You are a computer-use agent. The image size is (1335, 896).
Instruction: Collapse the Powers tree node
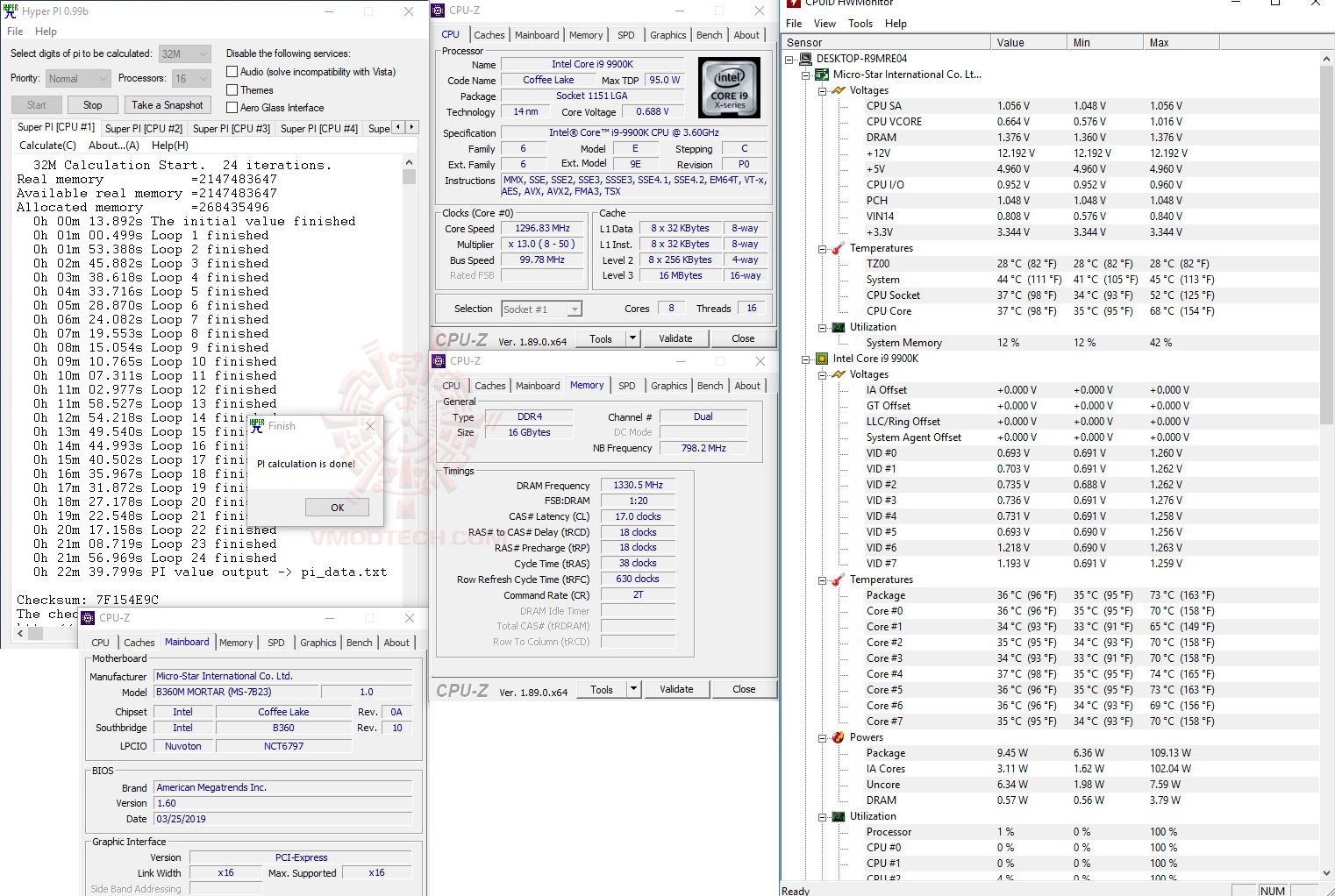point(822,737)
